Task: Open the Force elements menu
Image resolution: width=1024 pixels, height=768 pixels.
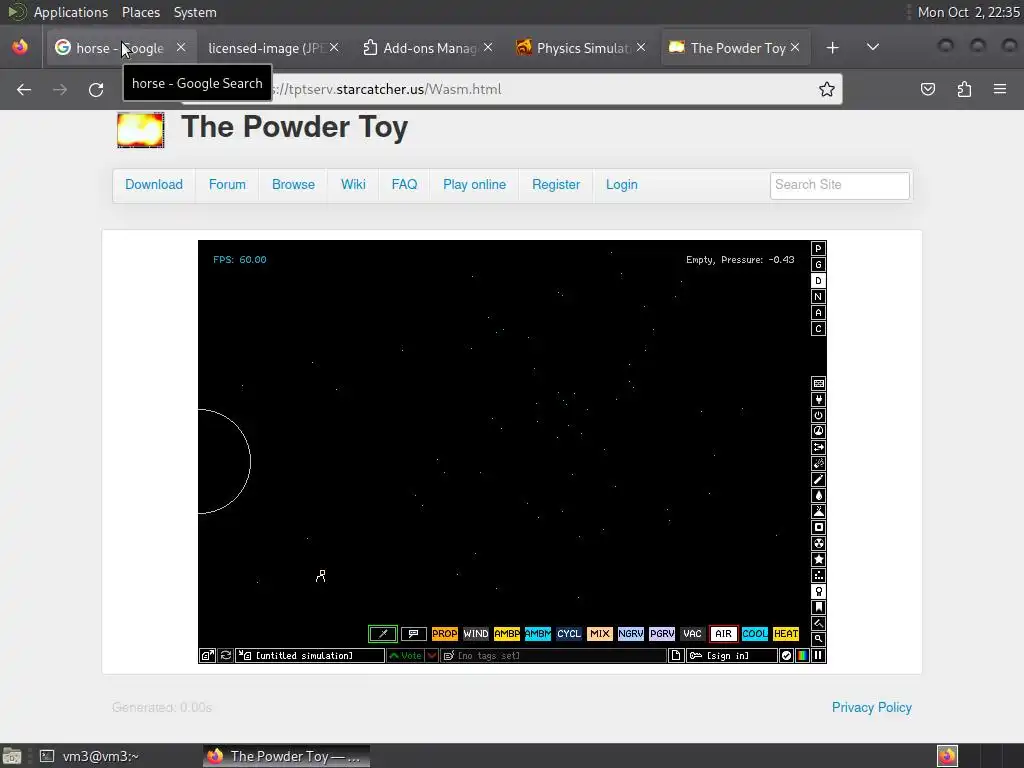Action: tap(818, 447)
